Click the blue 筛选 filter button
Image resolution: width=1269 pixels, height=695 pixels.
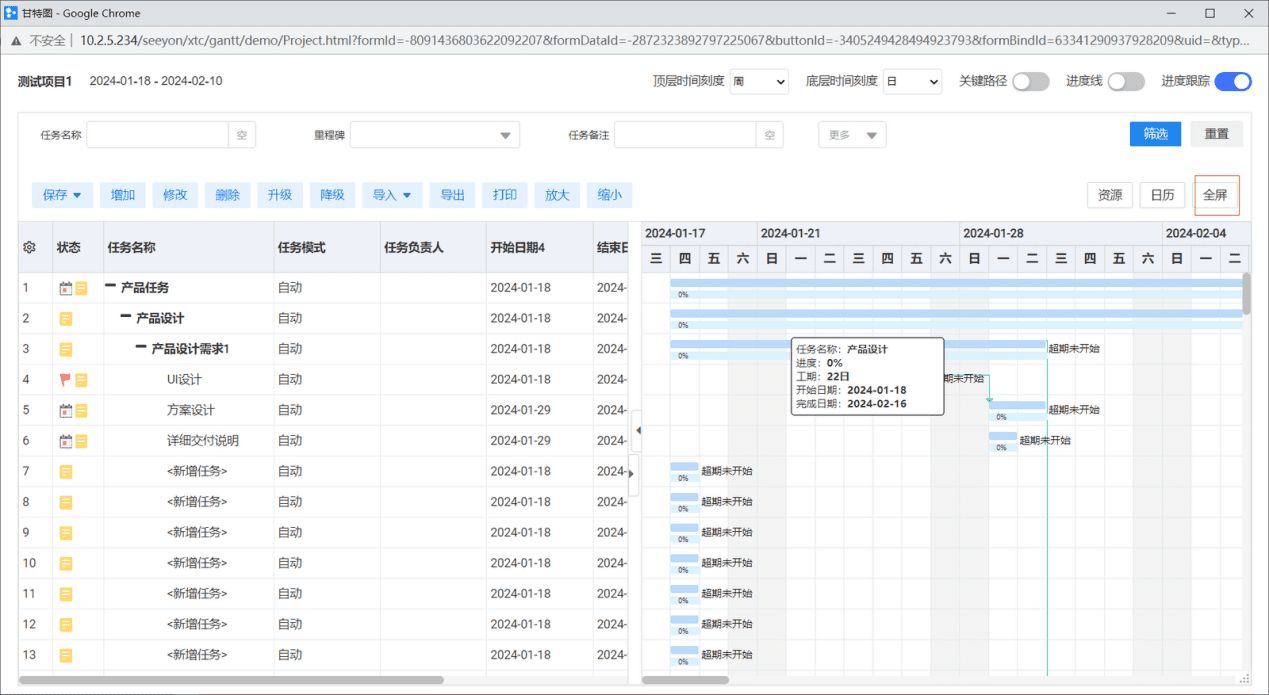(x=1156, y=134)
